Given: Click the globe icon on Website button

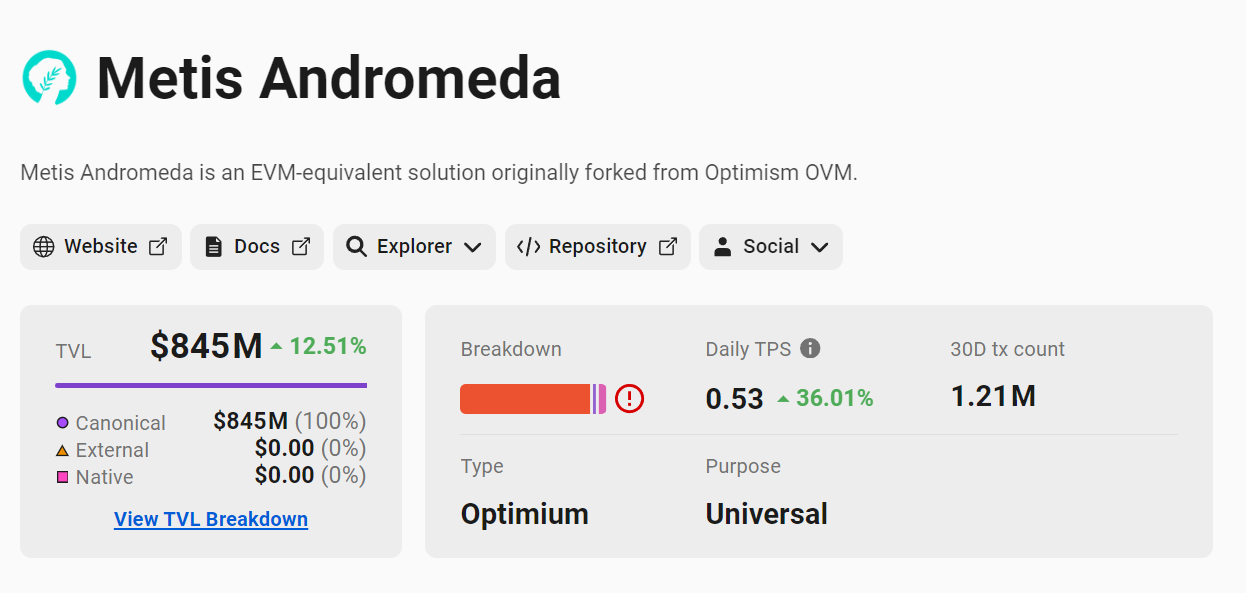Looking at the screenshot, I should pyautogui.click(x=44, y=247).
